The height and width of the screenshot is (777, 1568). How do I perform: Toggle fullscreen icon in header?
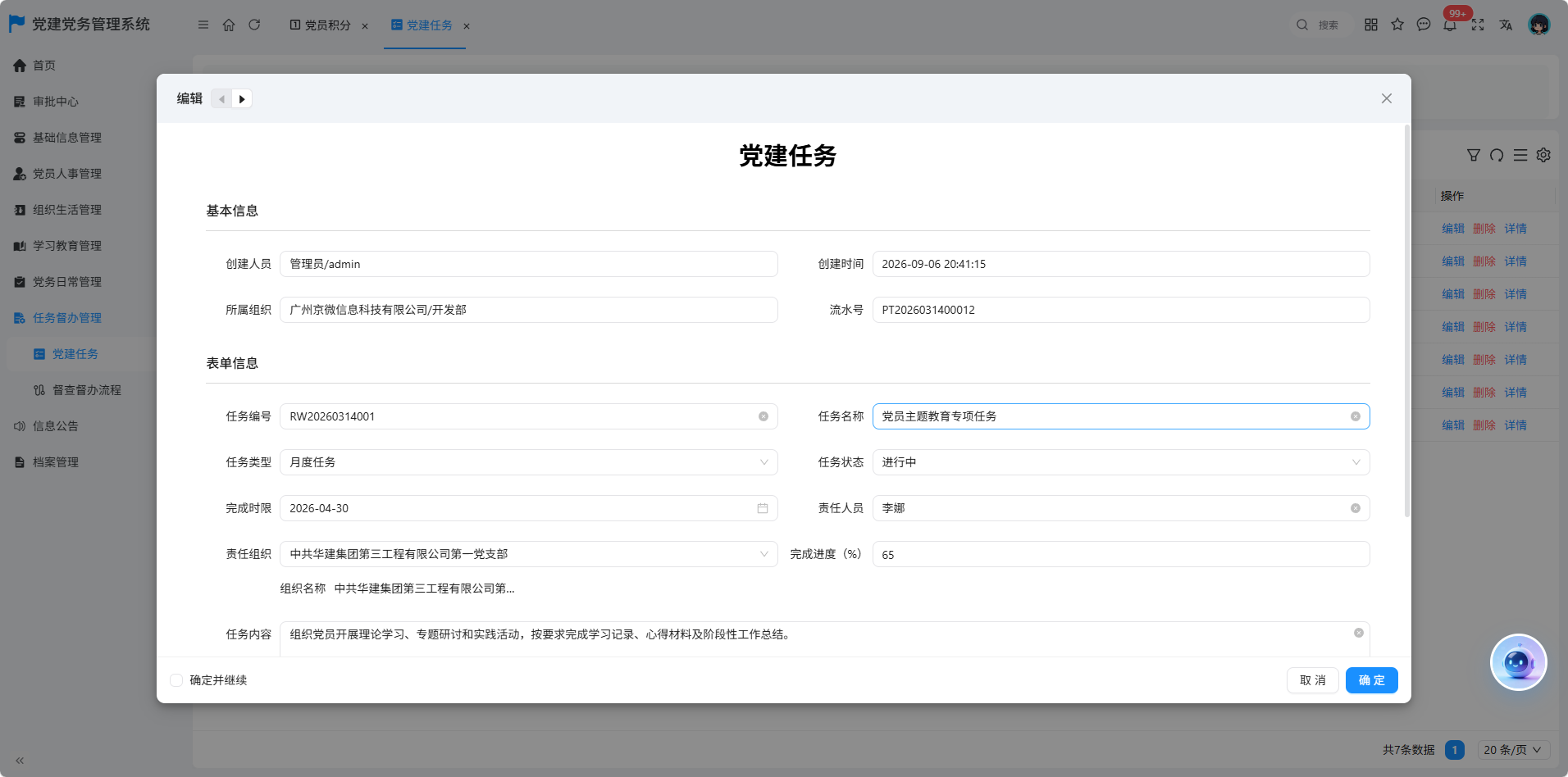coord(1478,25)
